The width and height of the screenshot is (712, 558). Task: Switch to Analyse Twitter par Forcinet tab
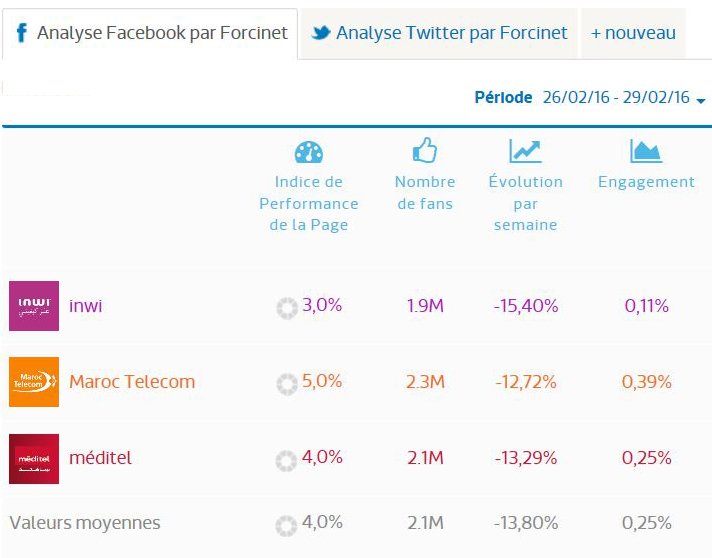click(x=440, y=33)
